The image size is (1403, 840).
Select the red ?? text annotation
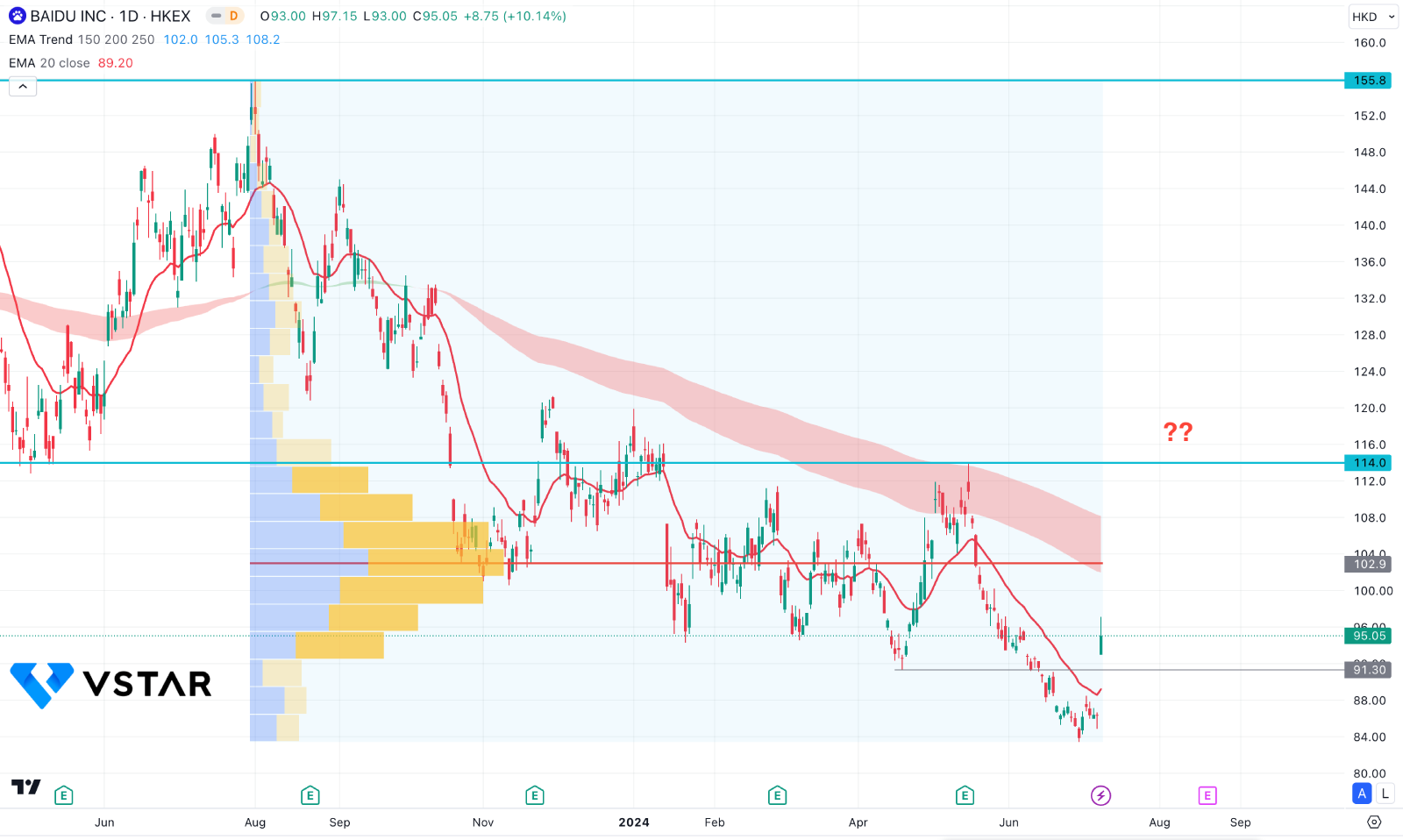pyautogui.click(x=1178, y=431)
